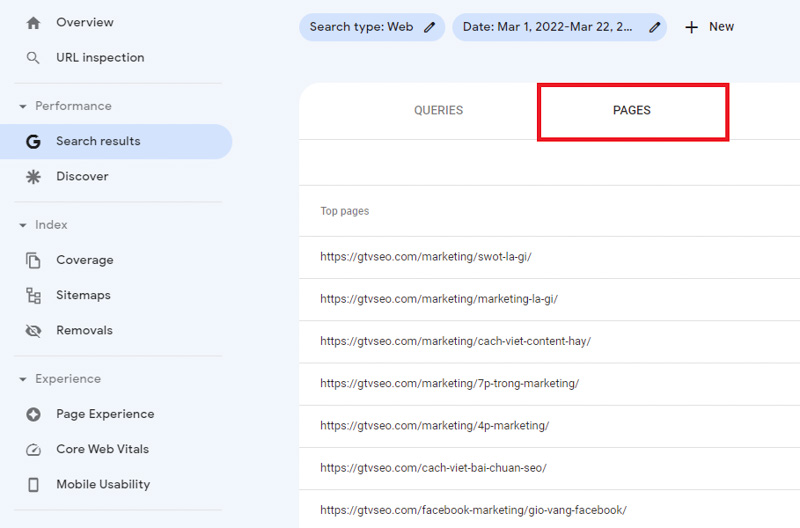This screenshot has width=800, height=528.
Task: Click the URL inspection magnifier icon
Action: click(33, 58)
